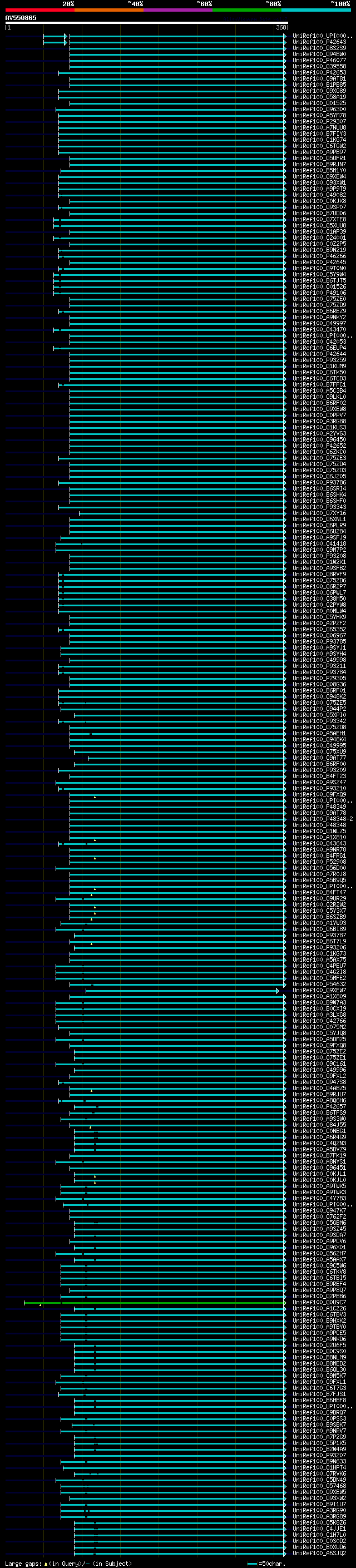Click the UniRef100_O65352 hit name
Screen dimensions: 356x1568
pos(319,630)
